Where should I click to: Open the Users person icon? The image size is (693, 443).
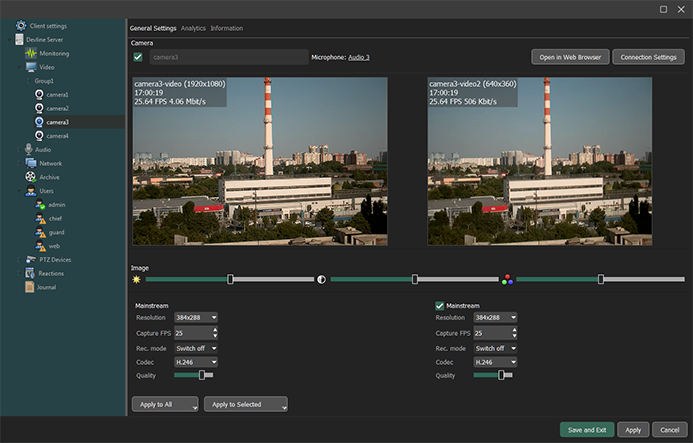30,191
